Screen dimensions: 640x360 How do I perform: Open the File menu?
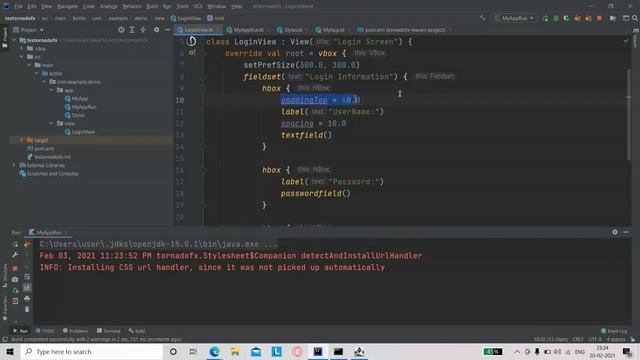click(x=18, y=7)
